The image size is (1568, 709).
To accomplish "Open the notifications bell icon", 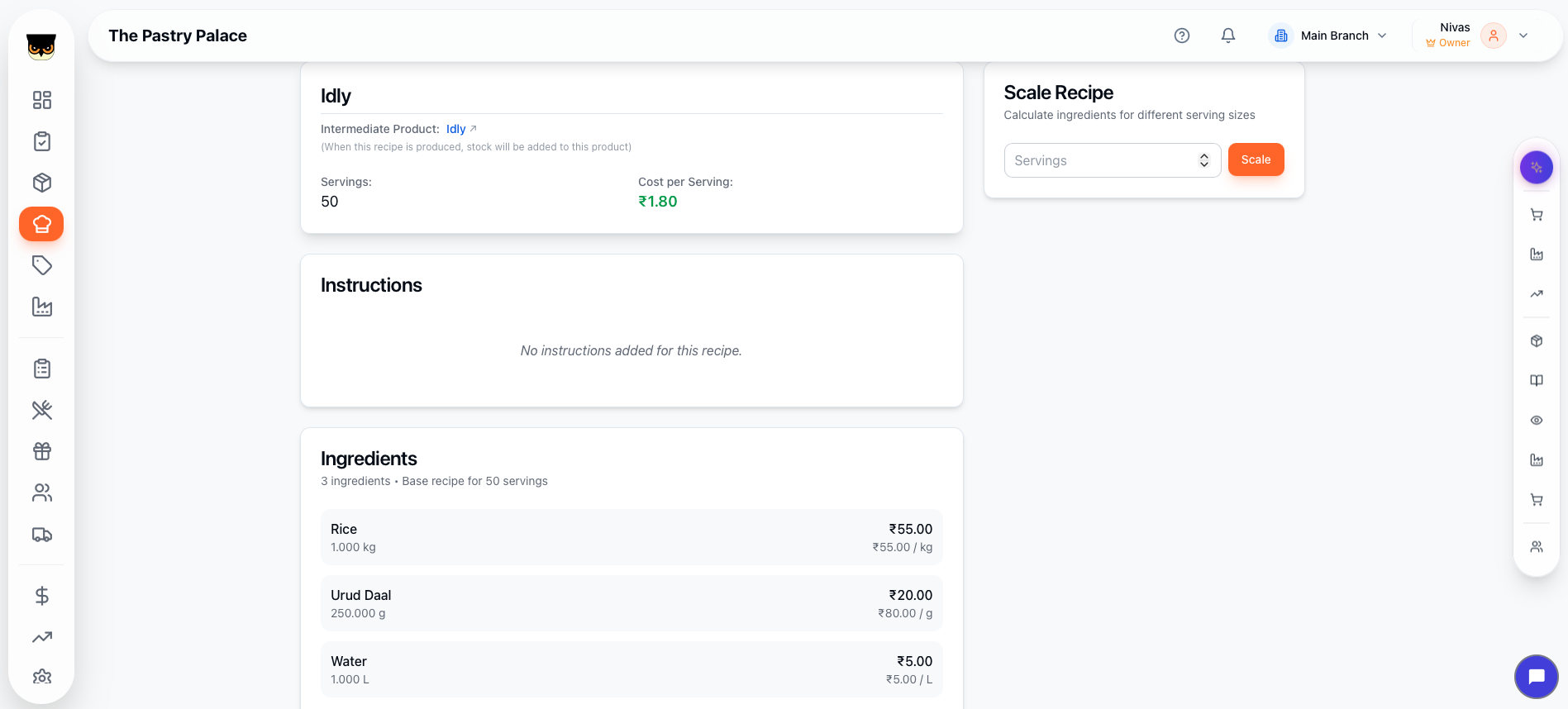I will (1227, 36).
